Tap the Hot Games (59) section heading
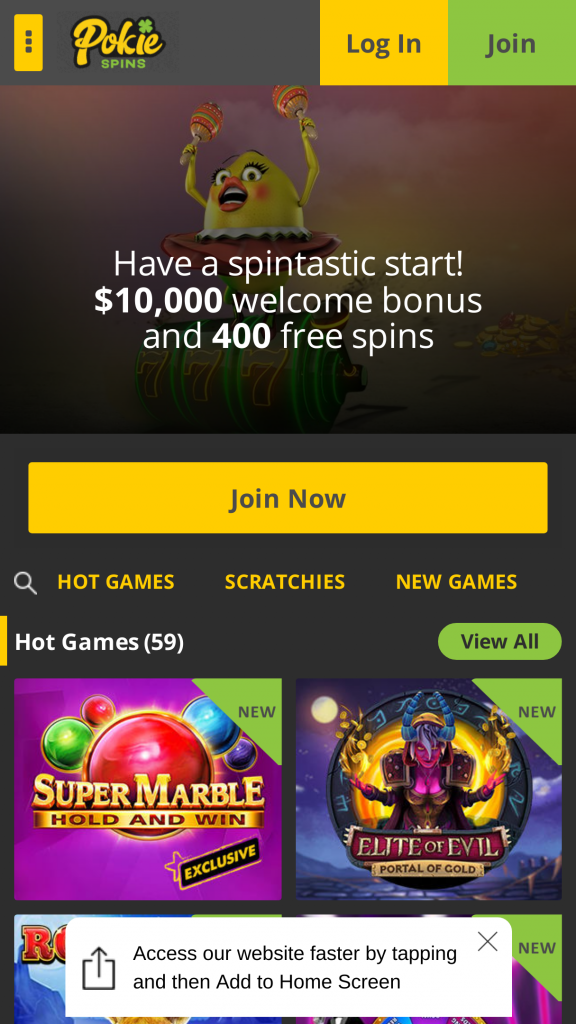Screen dimensions: 576x1024 pos(99,642)
